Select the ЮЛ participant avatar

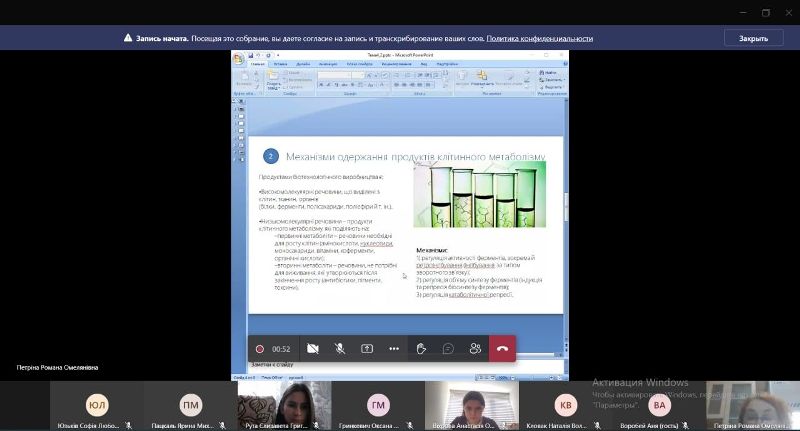(x=97, y=405)
